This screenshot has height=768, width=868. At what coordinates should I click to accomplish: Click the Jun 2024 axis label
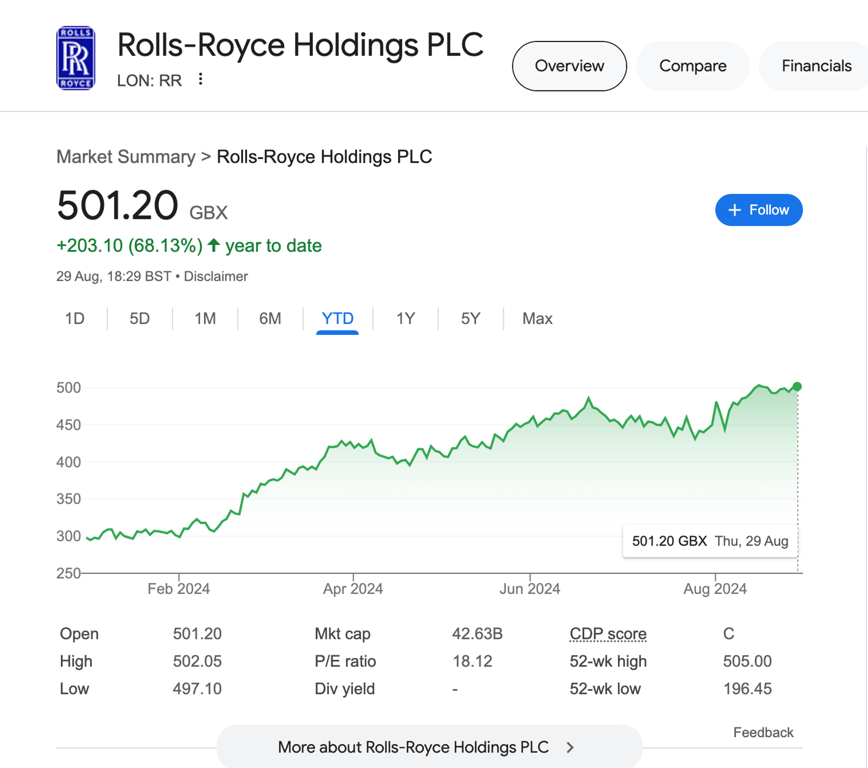coord(530,589)
